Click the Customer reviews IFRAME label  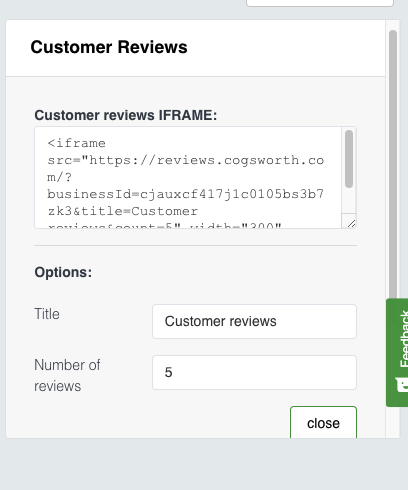click(126, 115)
